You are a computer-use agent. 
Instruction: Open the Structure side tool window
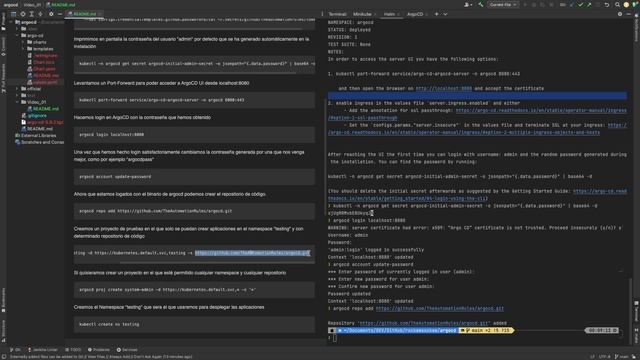[x=3, y=331]
